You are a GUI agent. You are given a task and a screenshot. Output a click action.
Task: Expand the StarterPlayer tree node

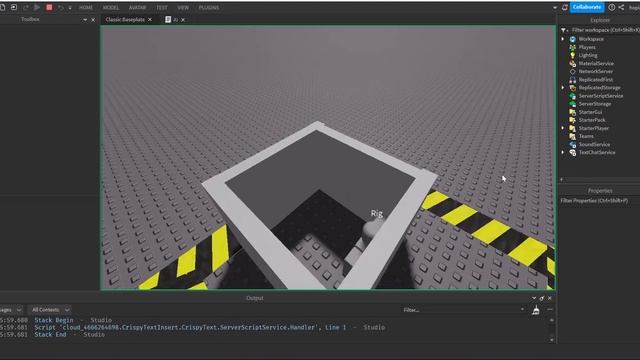[563, 128]
